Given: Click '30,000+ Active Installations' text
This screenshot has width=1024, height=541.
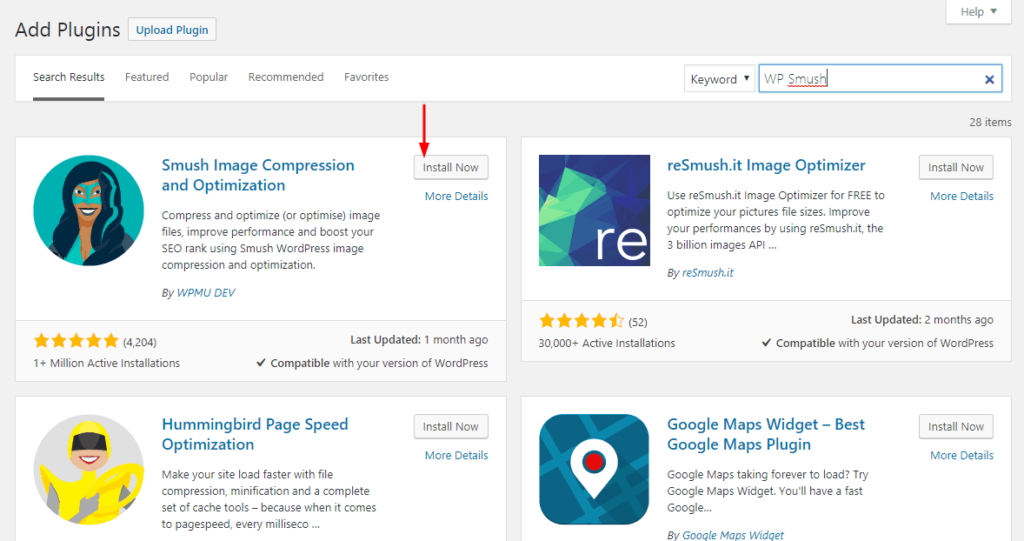Looking at the screenshot, I should point(607,343).
